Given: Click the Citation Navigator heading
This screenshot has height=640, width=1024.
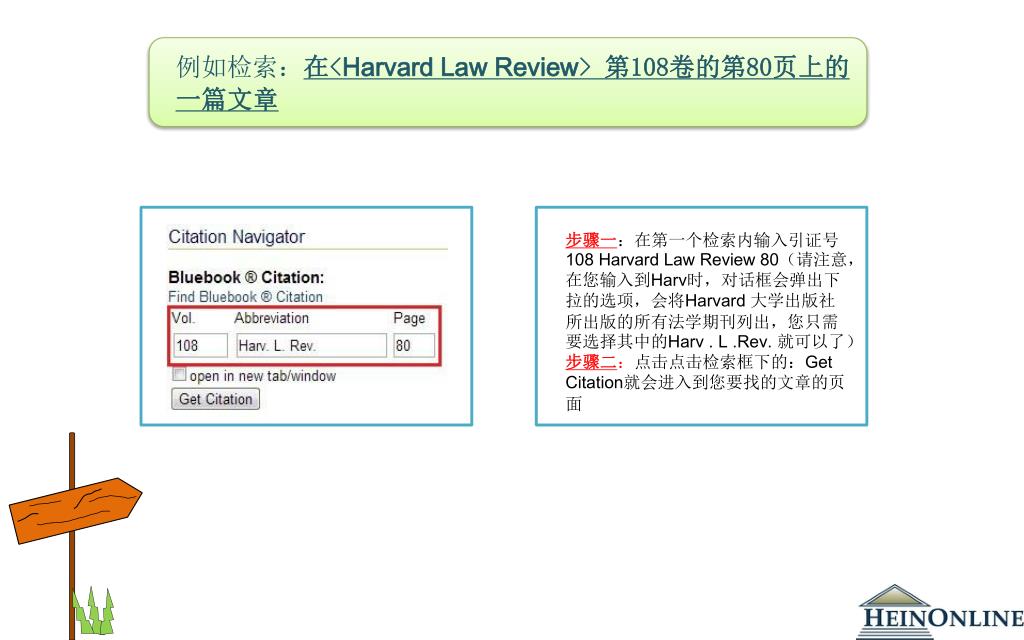Looking at the screenshot, I should [236, 237].
